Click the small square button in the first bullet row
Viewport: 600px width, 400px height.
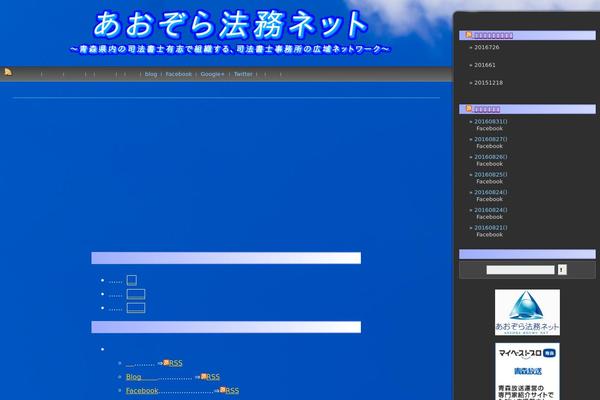tap(132, 280)
